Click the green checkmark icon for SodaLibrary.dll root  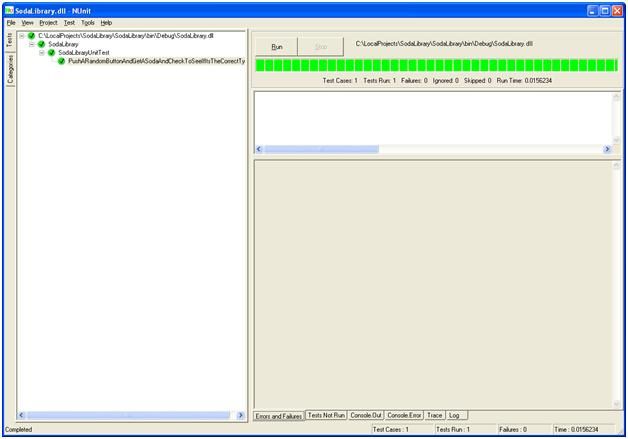[31, 36]
